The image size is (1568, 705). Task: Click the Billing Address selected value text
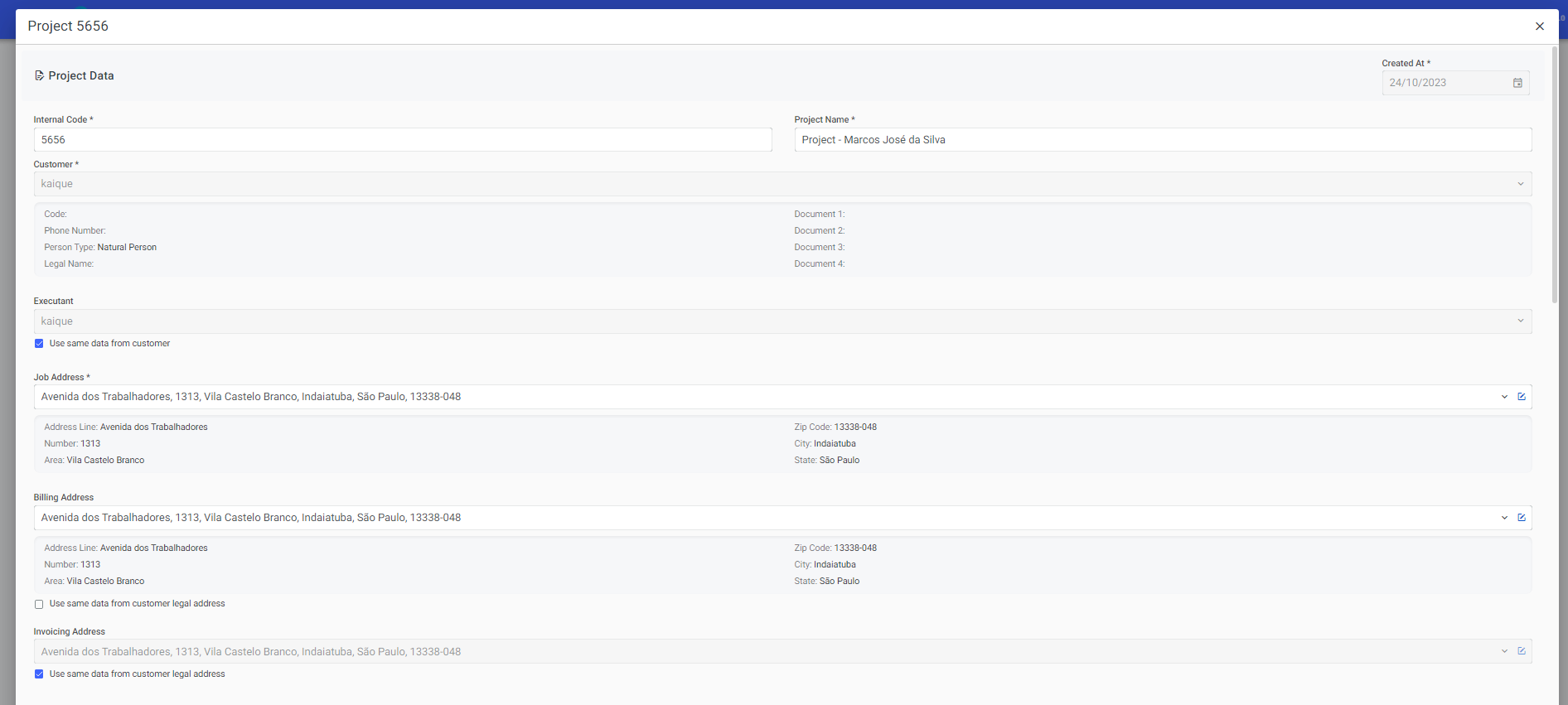click(251, 518)
